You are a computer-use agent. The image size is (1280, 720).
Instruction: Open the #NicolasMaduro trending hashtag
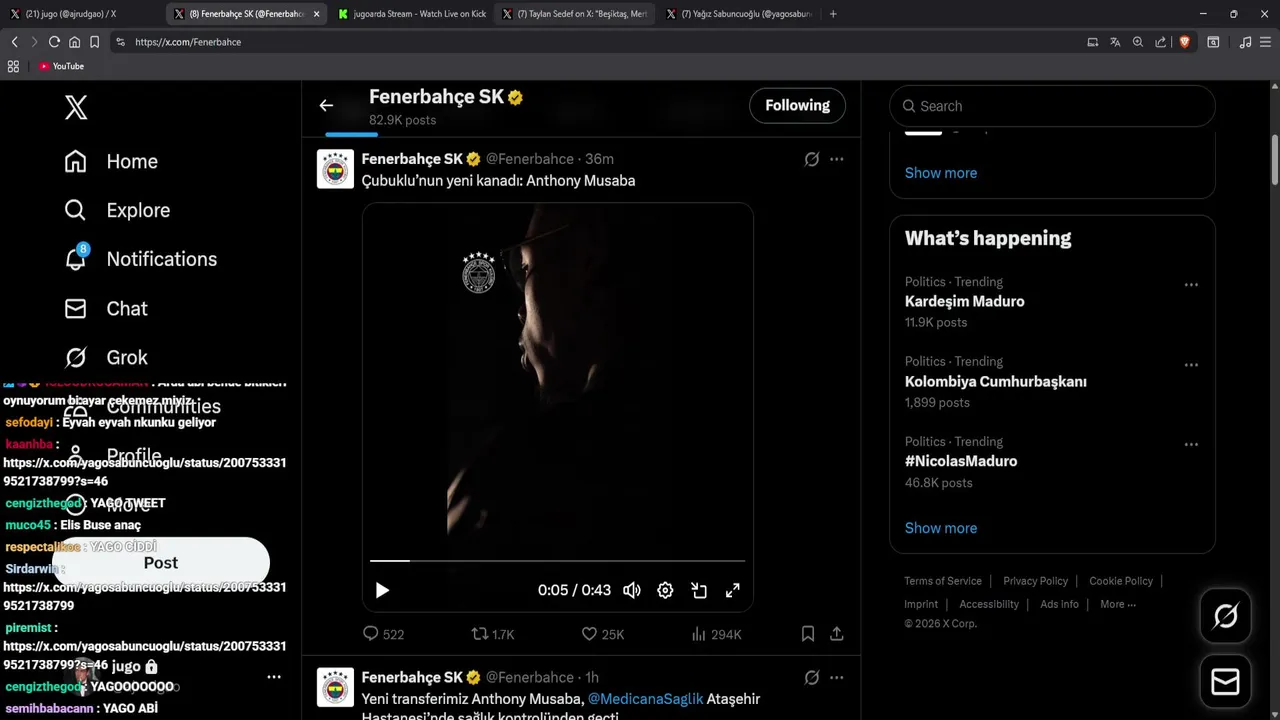coord(961,461)
